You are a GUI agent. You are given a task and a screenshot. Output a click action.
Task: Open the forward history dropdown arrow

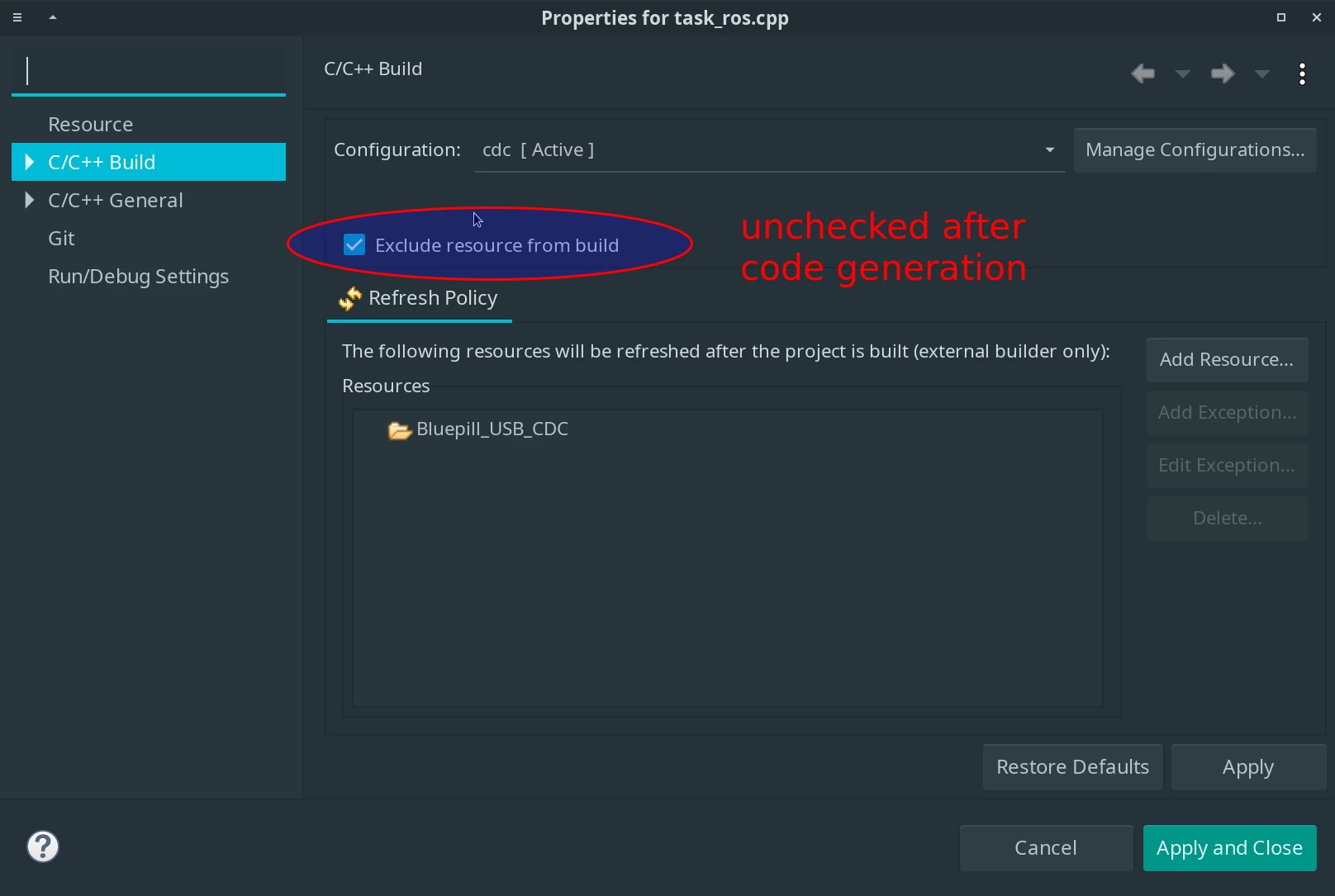1262,74
